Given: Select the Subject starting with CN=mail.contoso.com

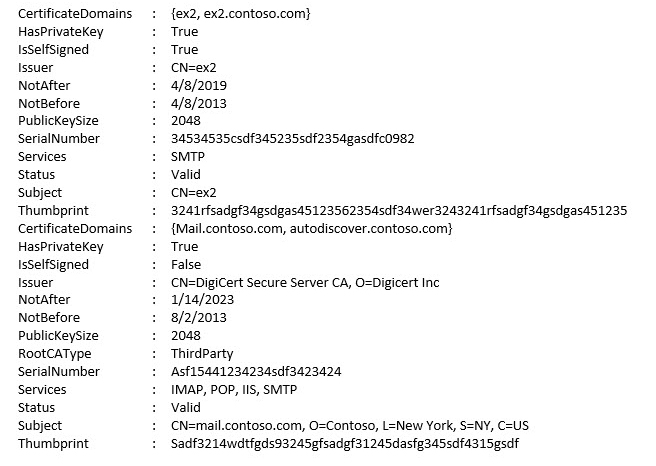Looking at the screenshot, I should pyautogui.click(x=350, y=425).
